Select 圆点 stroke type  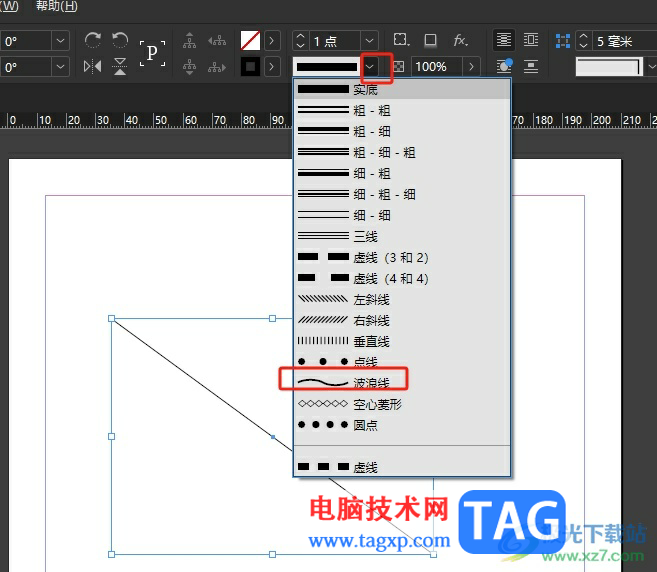(x=402, y=425)
